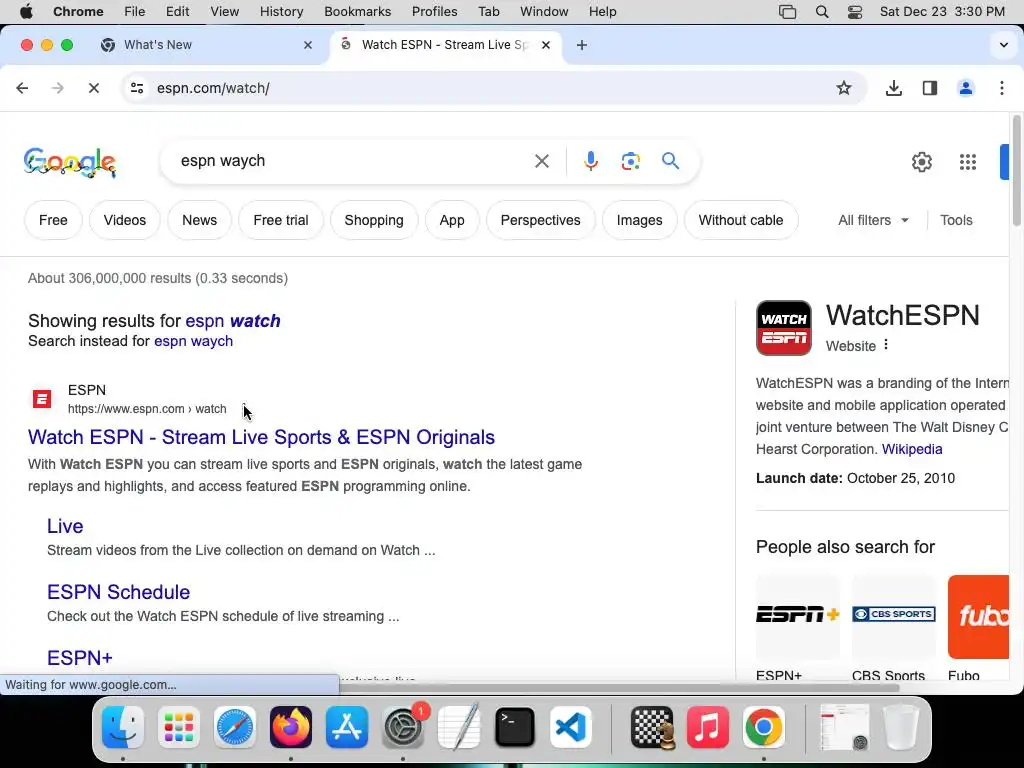Screen dimensions: 1024x768
Task: Click the CBS Sports related search thumbnail
Action: click(893, 616)
